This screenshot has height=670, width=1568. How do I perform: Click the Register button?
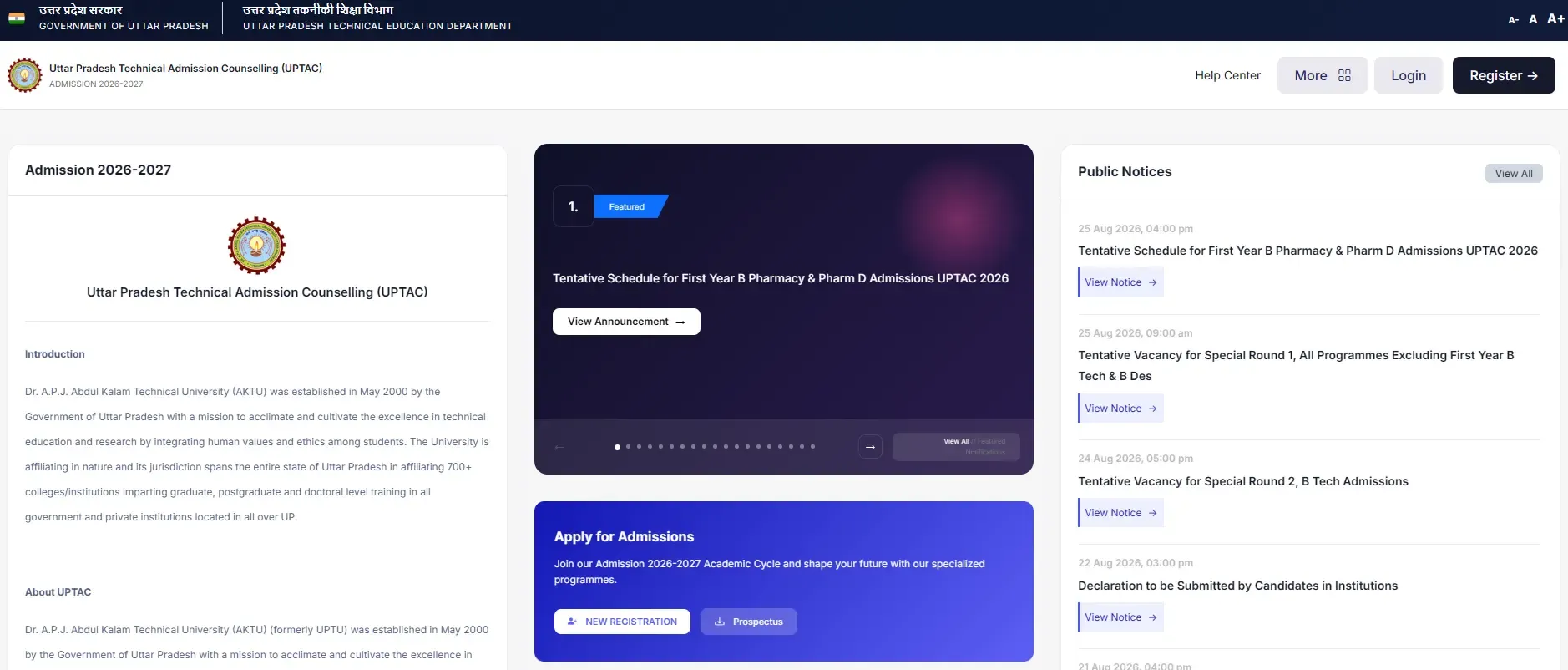pyautogui.click(x=1504, y=75)
